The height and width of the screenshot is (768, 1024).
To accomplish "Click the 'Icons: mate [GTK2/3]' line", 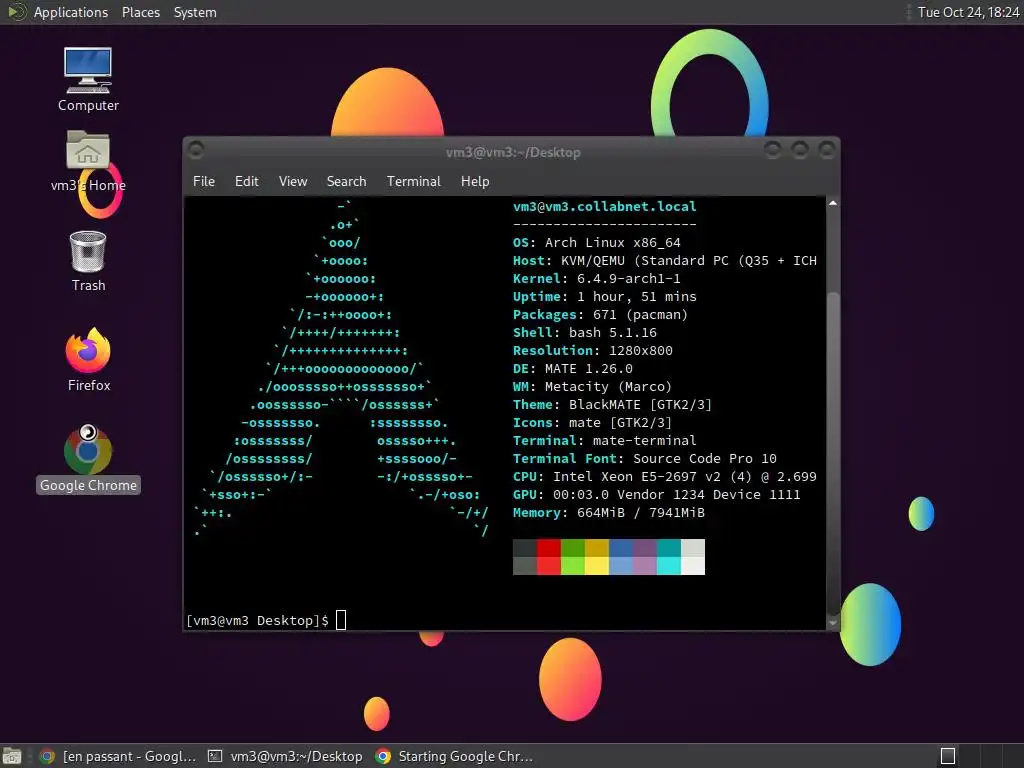I will [592, 423].
